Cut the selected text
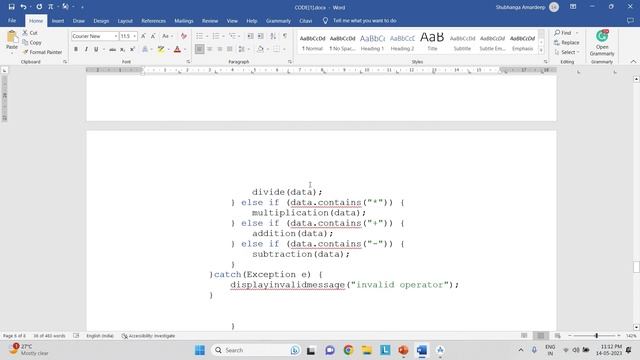Screen dimensions: 640x360 30,33
